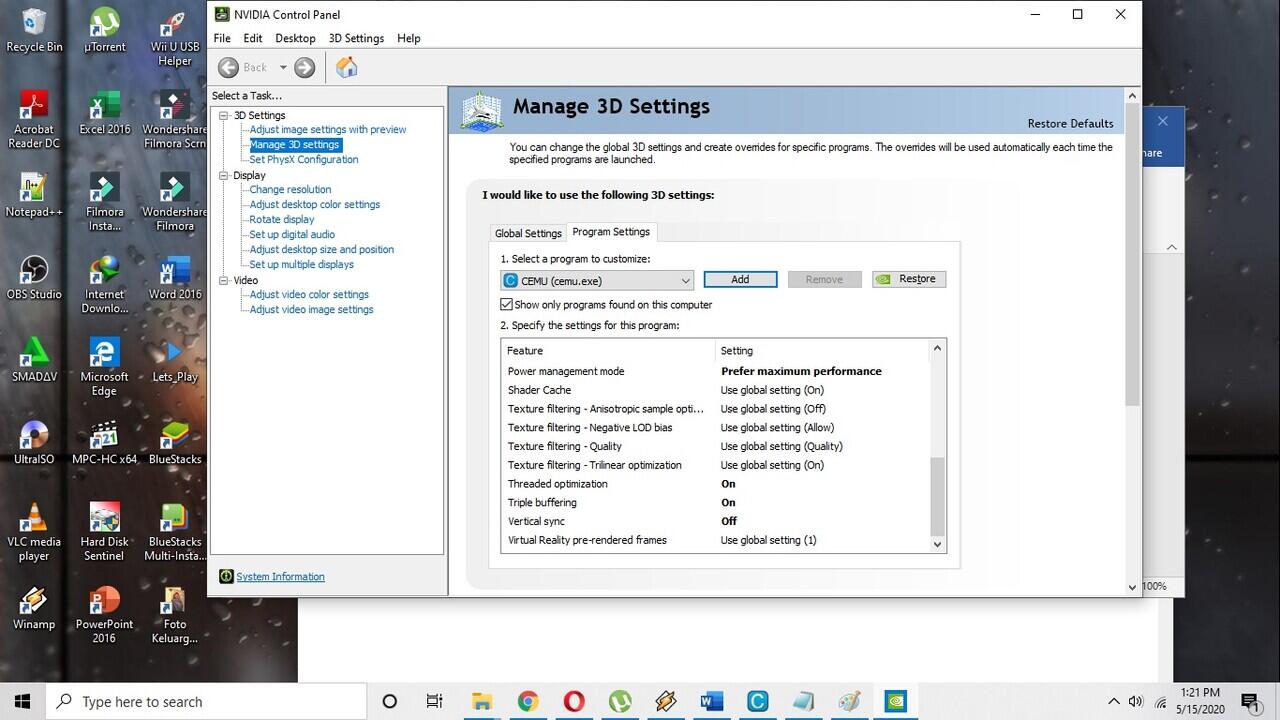Image resolution: width=1280 pixels, height=720 pixels.
Task: Open the Help menu
Action: coord(408,38)
